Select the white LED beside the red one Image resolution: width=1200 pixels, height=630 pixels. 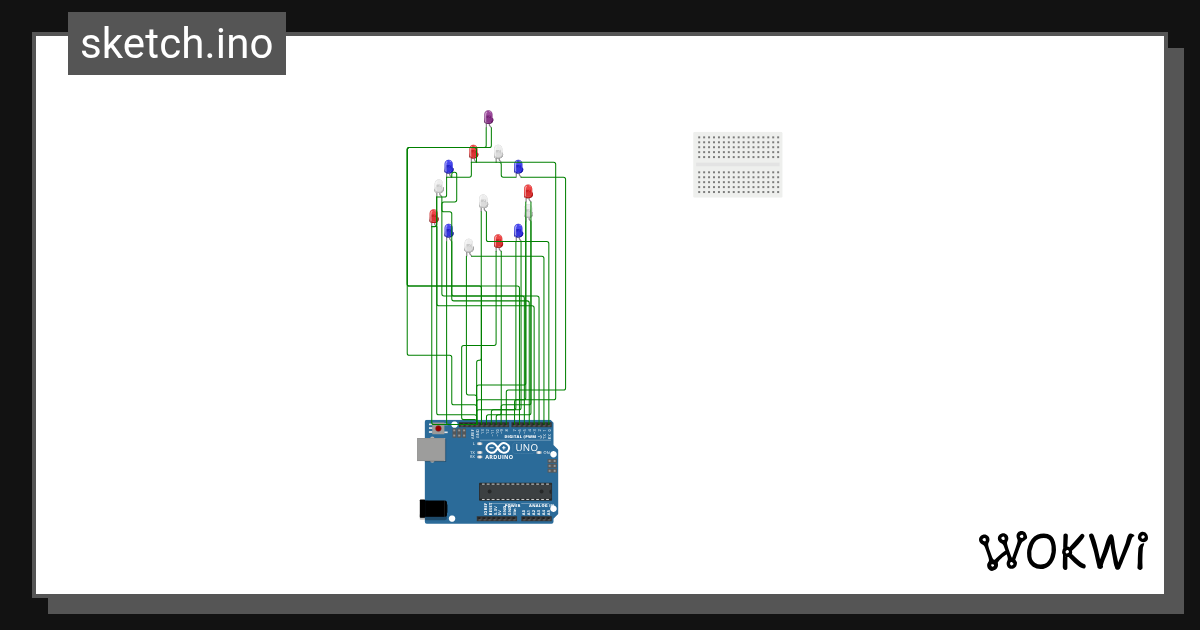click(498, 152)
